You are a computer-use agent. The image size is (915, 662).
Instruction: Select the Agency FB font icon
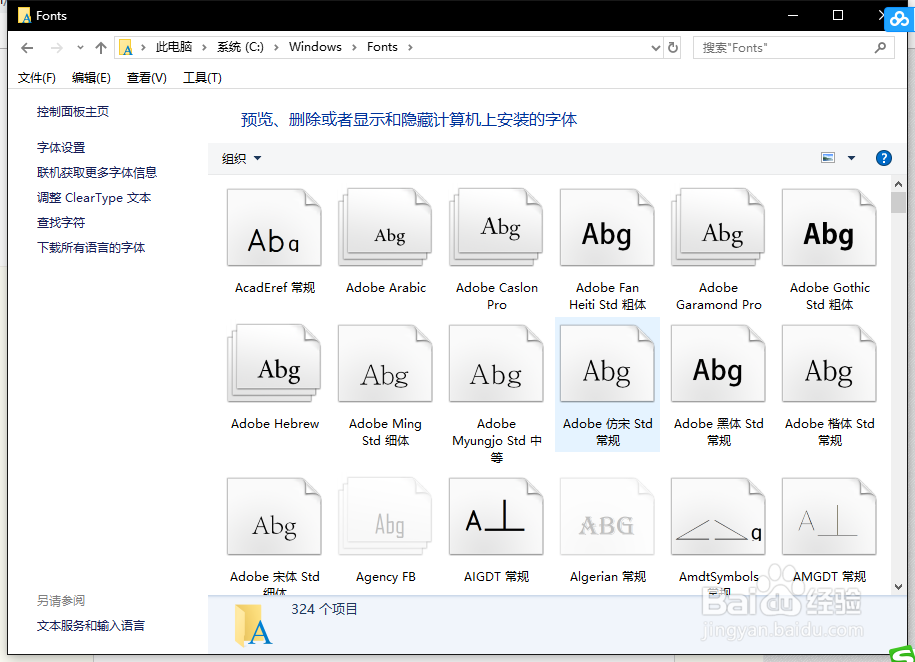385,517
